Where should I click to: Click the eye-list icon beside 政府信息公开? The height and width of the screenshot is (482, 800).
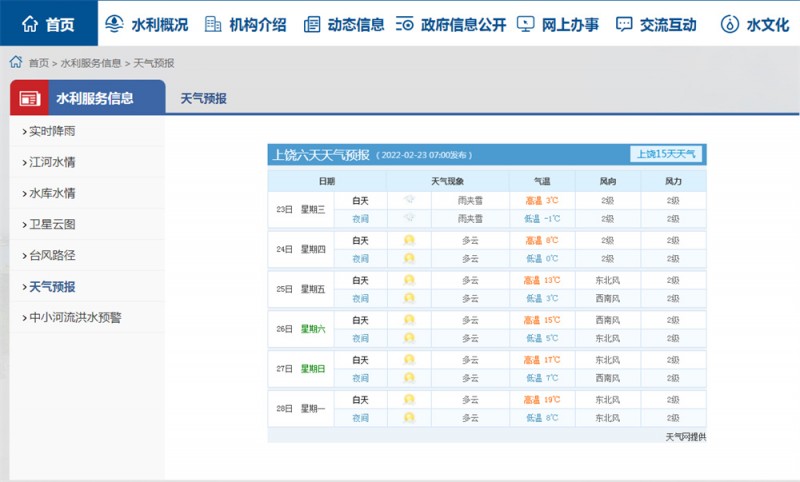(405, 24)
